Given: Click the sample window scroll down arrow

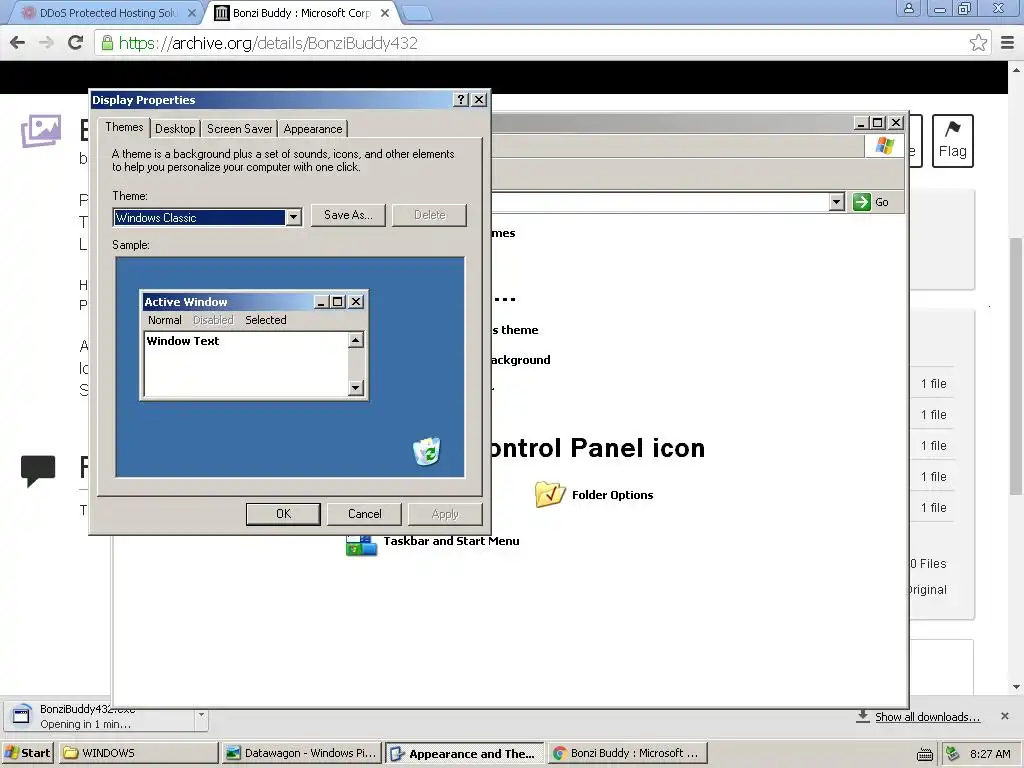Looking at the screenshot, I should [355, 388].
